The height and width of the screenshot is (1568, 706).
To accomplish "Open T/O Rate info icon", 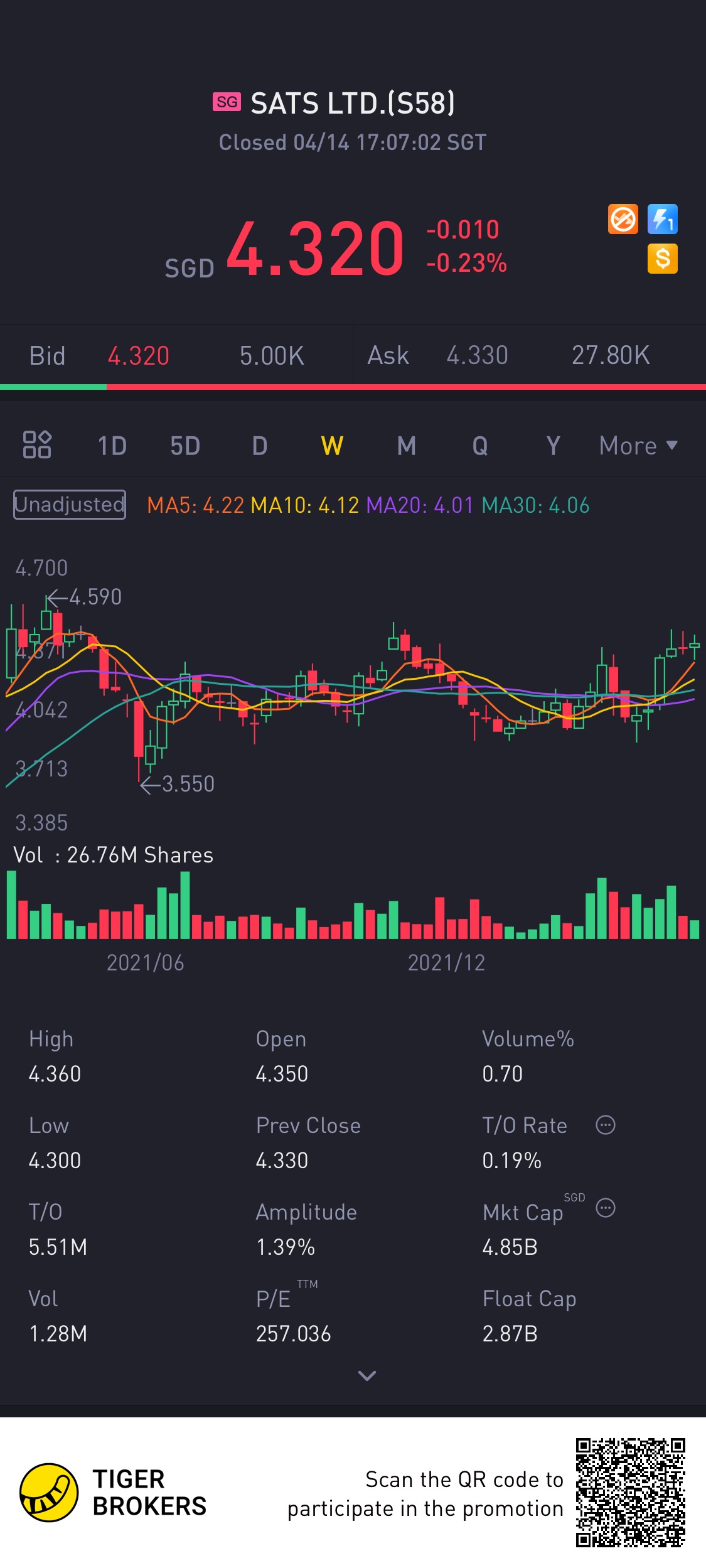I will 606,1125.
